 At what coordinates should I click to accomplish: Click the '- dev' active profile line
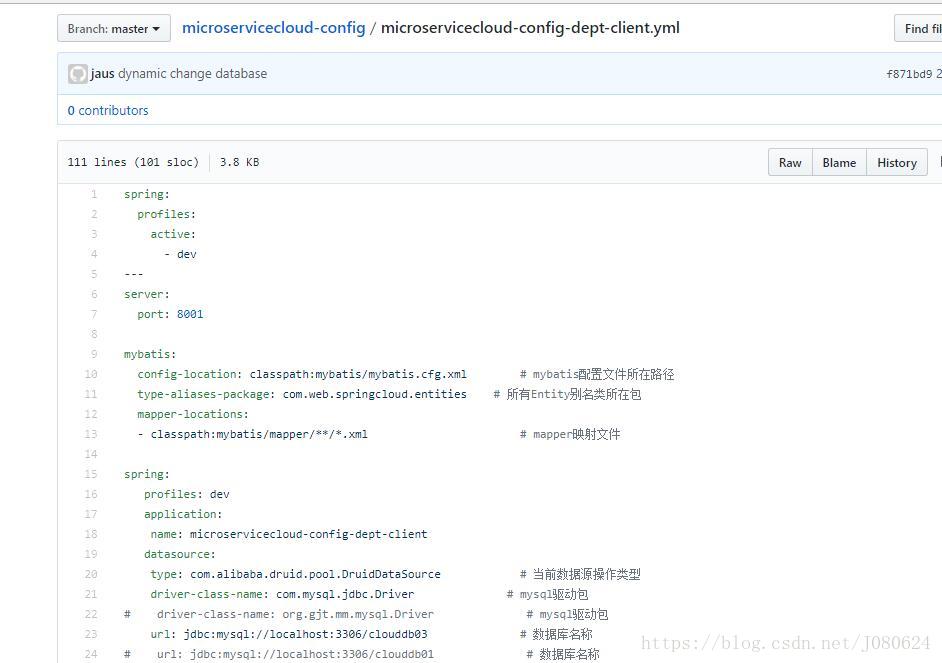tap(180, 254)
